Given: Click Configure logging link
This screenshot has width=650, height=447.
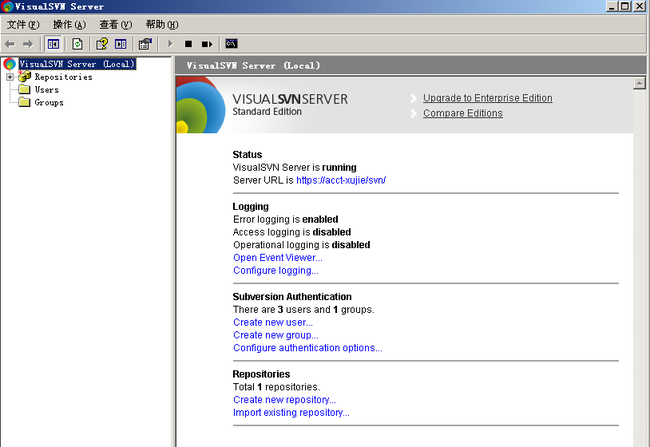Looking at the screenshot, I should (x=276, y=271).
